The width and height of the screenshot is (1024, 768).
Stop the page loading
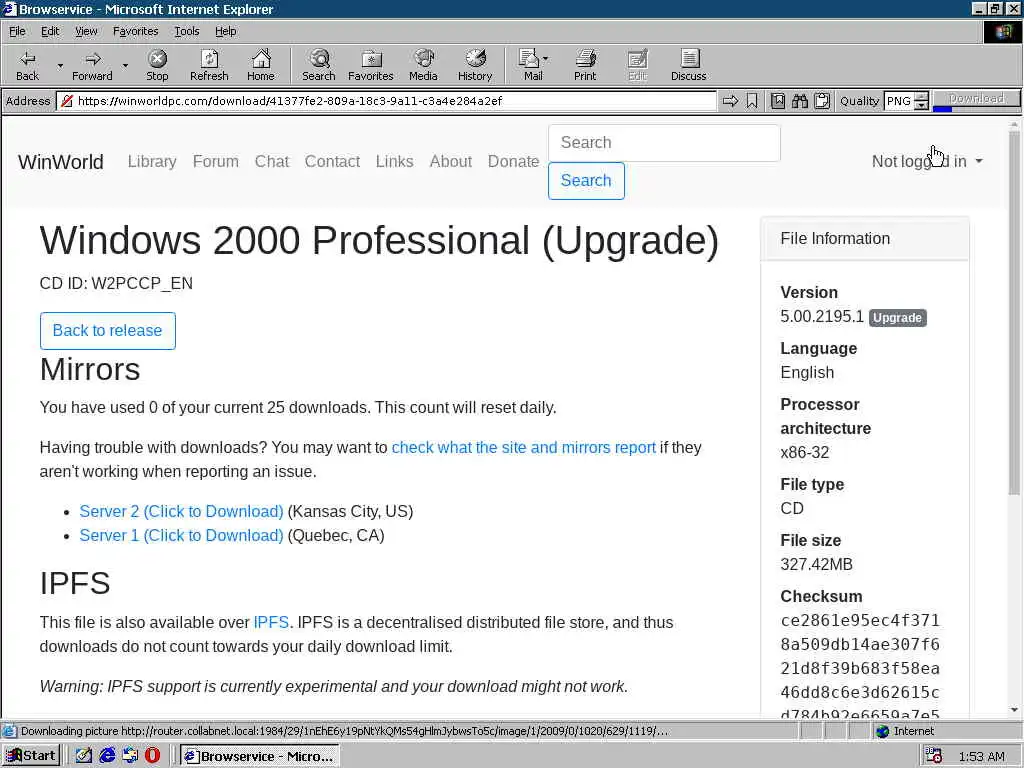coord(157,65)
